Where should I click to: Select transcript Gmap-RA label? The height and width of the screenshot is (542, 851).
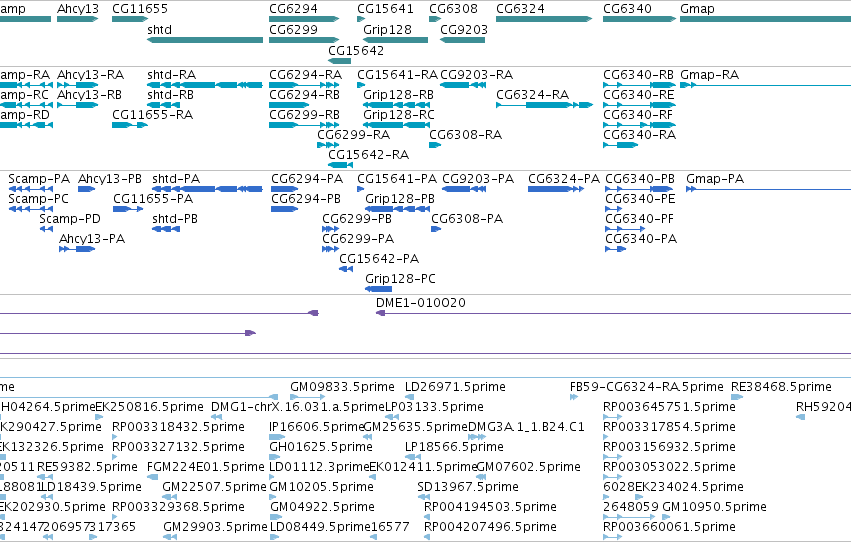pos(709,75)
